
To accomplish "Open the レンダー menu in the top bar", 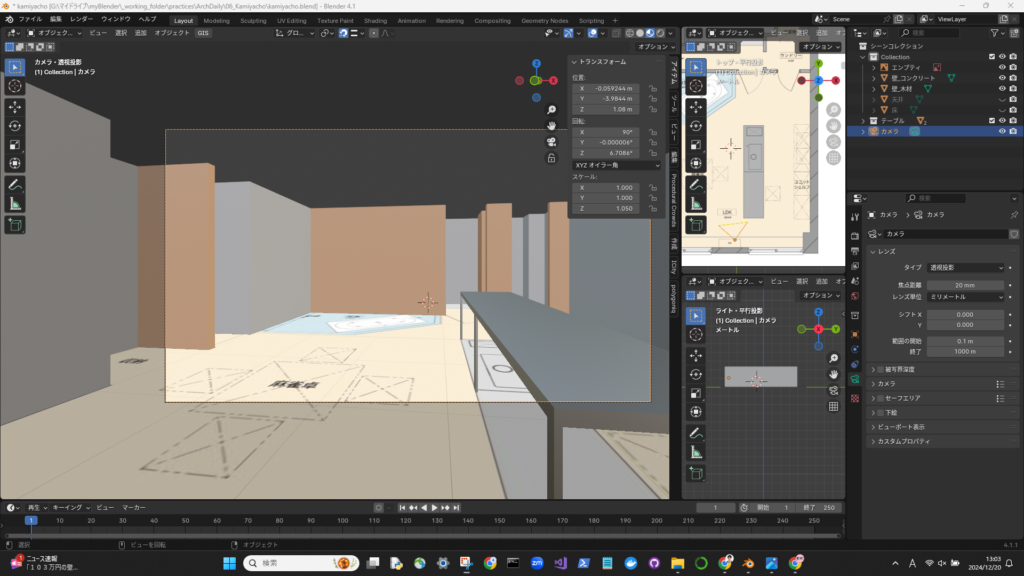I will click(x=81, y=20).
